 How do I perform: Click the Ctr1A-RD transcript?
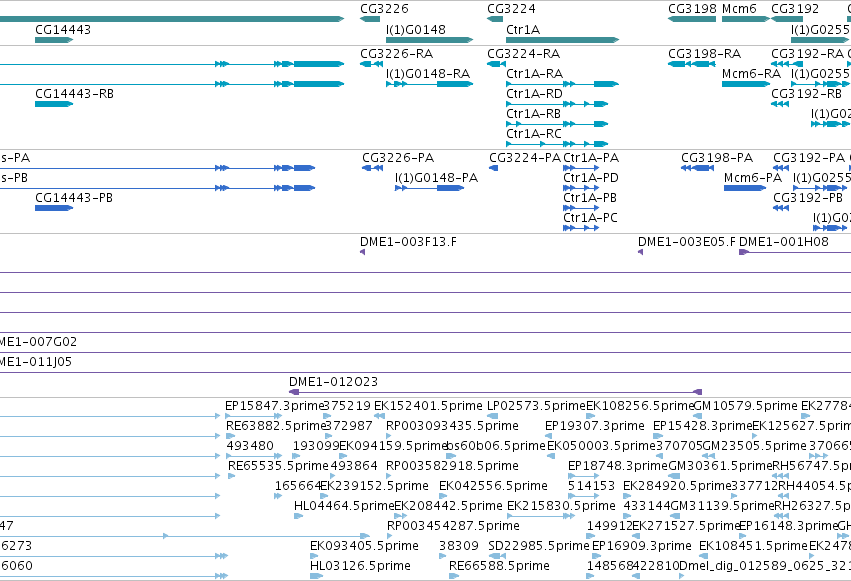(x=557, y=104)
